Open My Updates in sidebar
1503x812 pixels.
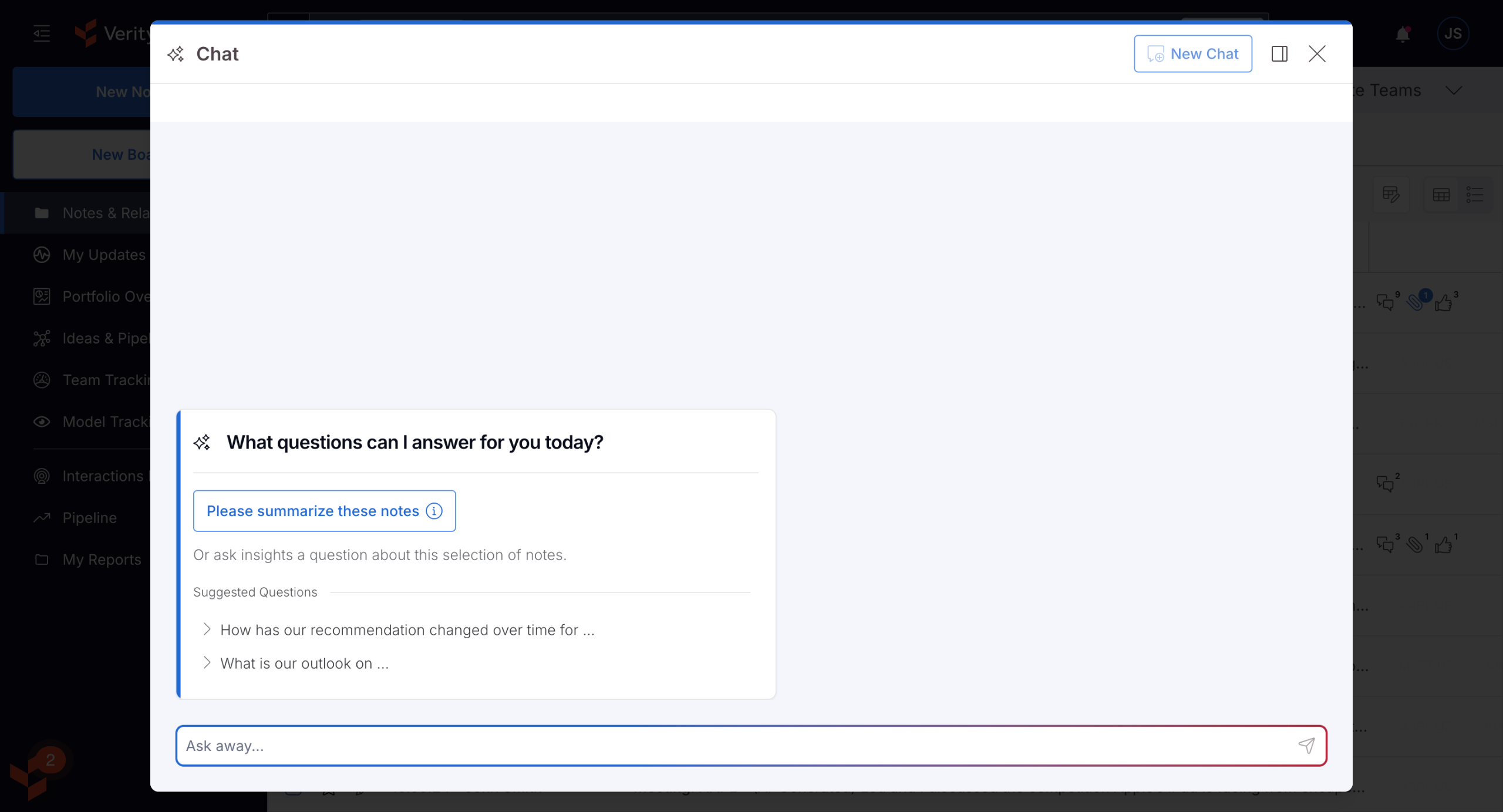pos(103,255)
